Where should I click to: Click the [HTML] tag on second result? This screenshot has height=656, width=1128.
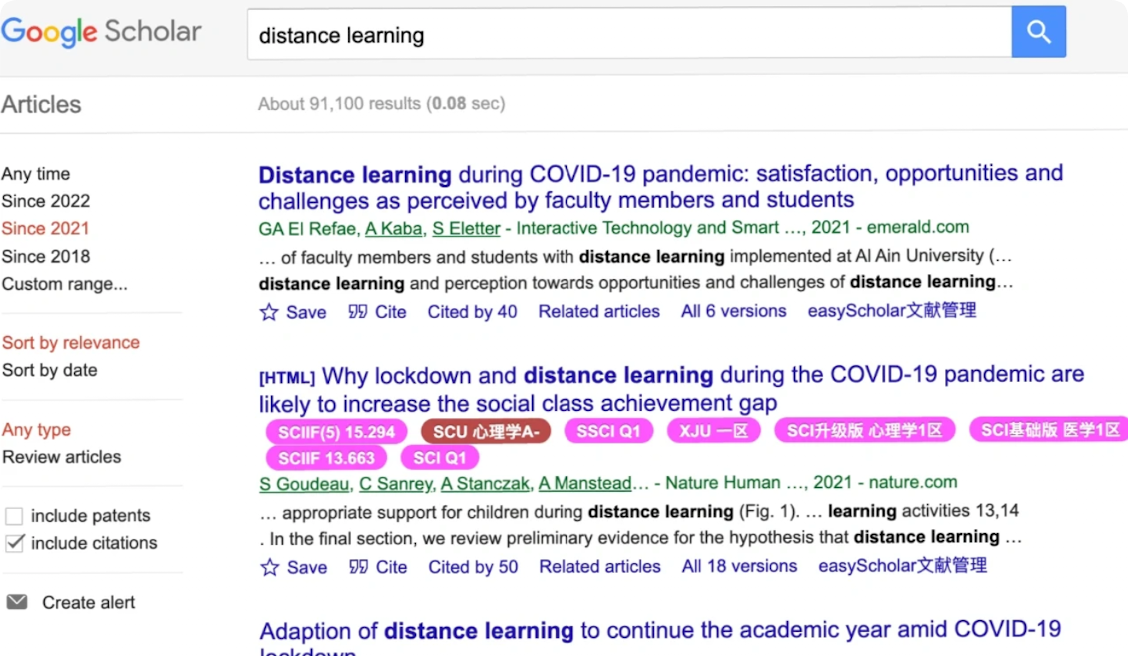pyautogui.click(x=287, y=378)
